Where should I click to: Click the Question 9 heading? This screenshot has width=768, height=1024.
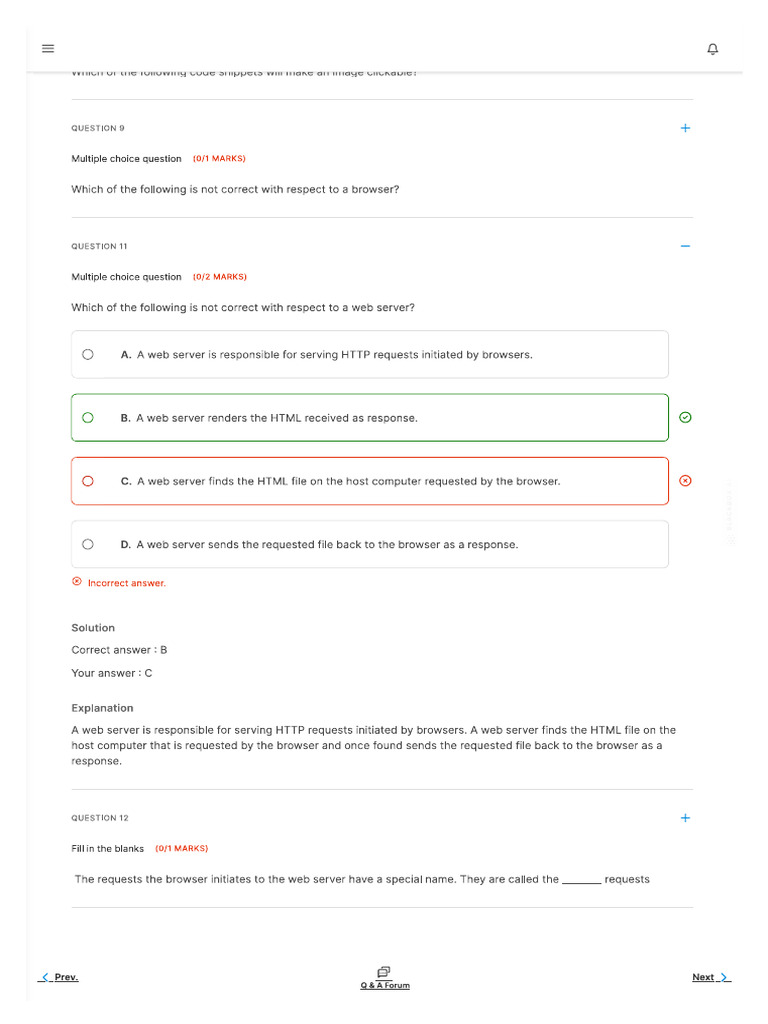98,128
